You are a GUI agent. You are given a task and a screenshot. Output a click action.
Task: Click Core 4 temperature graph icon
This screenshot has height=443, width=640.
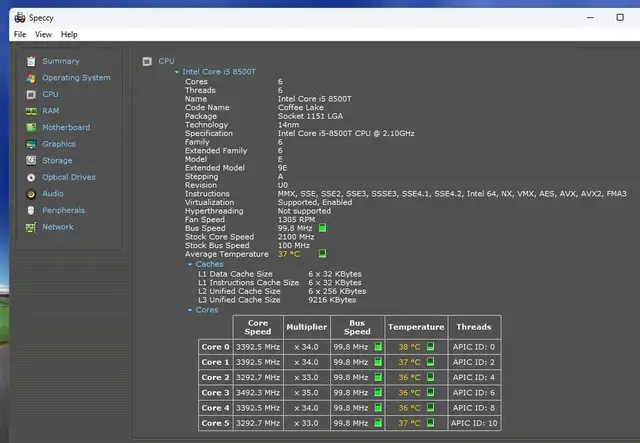430,407
